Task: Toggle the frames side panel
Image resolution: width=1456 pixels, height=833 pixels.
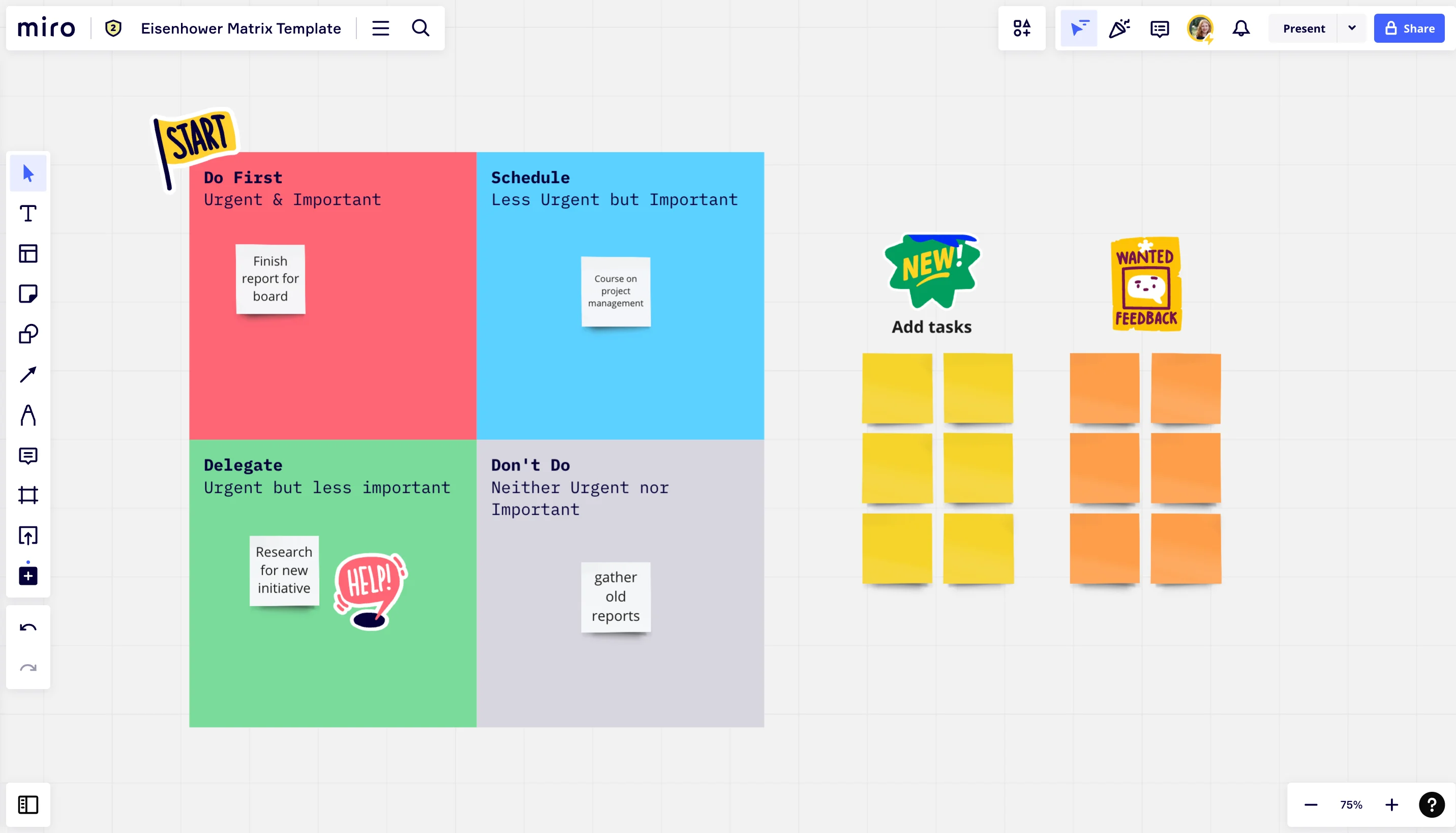Action: (x=28, y=805)
